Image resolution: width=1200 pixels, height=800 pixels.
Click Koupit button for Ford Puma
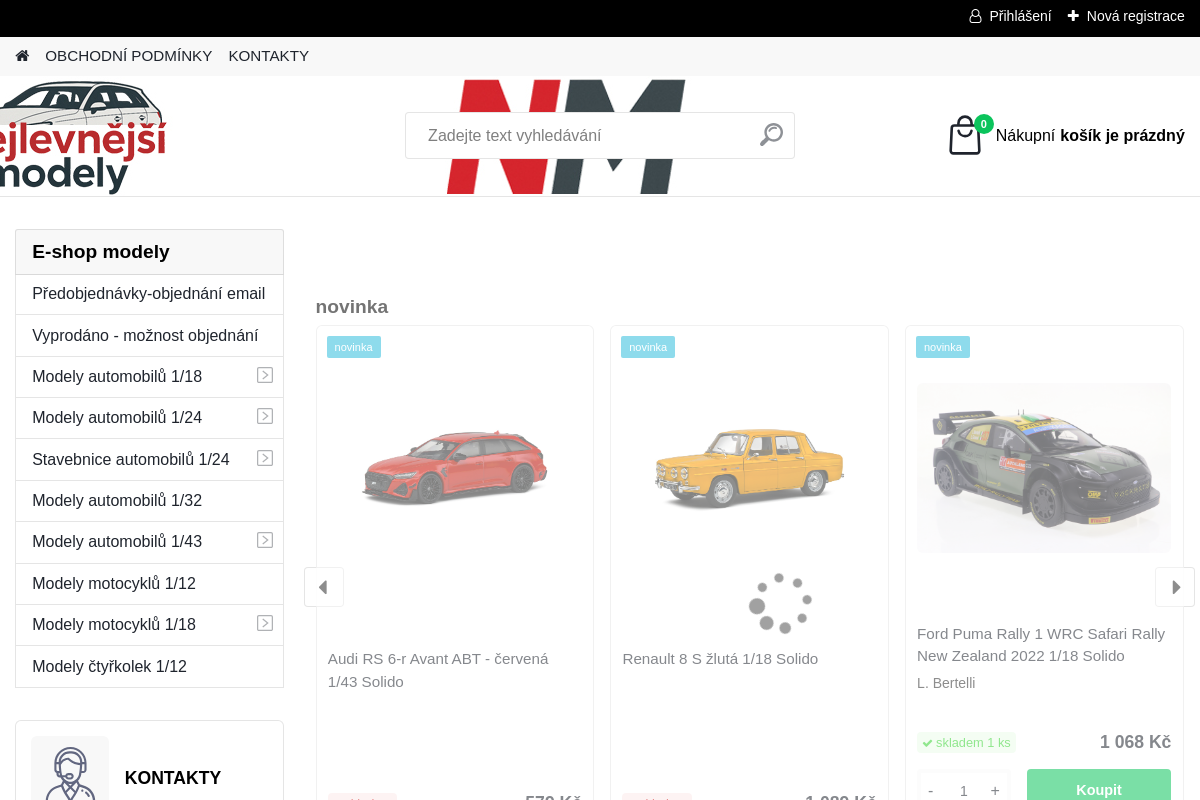click(x=1099, y=785)
